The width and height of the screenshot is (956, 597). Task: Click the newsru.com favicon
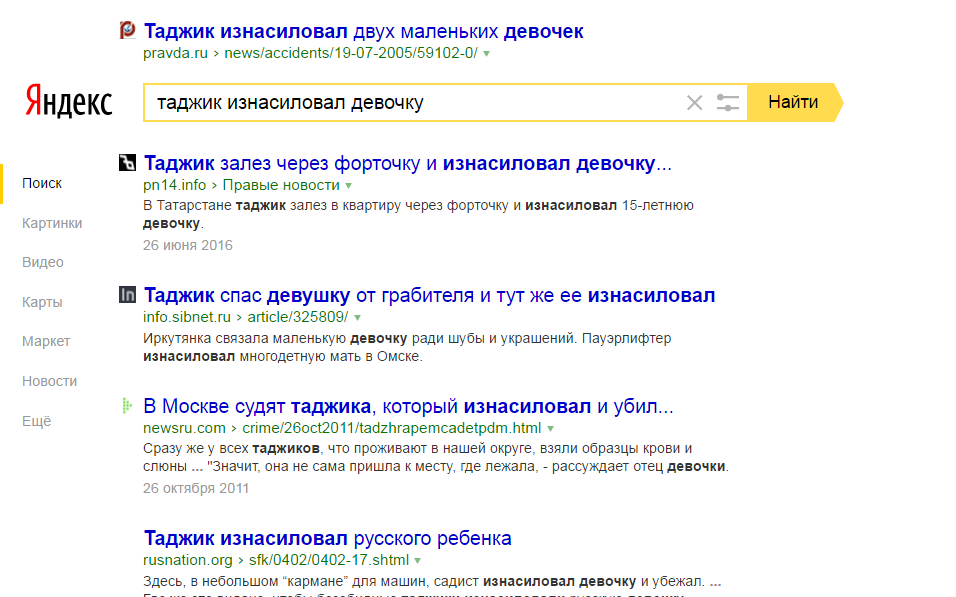click(x=126, y=406)
